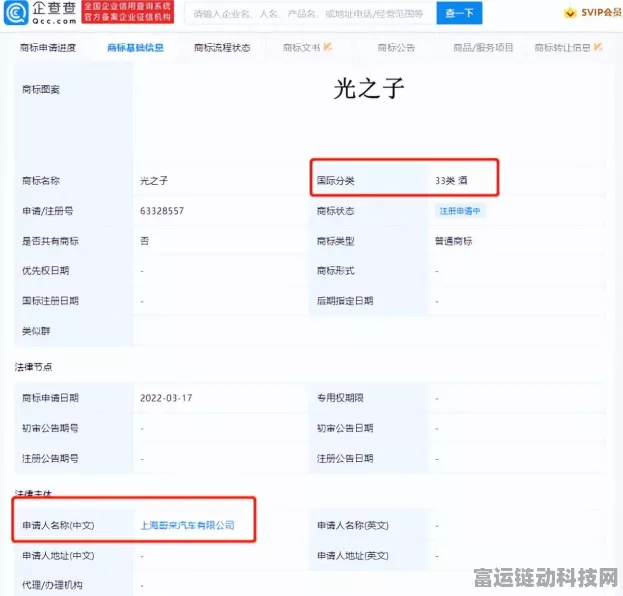Click the 代理/办理机构 label
Image resolution: width=623 pixels, height=596 pixels.
[x=52, y=585]
